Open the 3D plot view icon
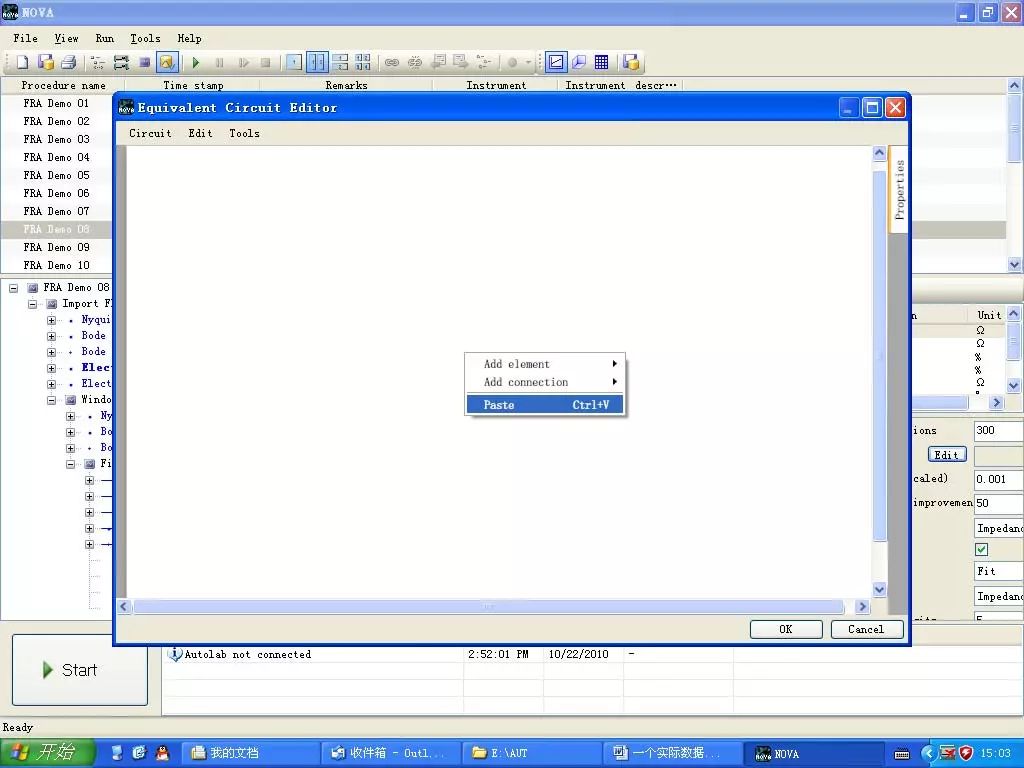This screenshot has height=768, width=1024. point(579,63)
